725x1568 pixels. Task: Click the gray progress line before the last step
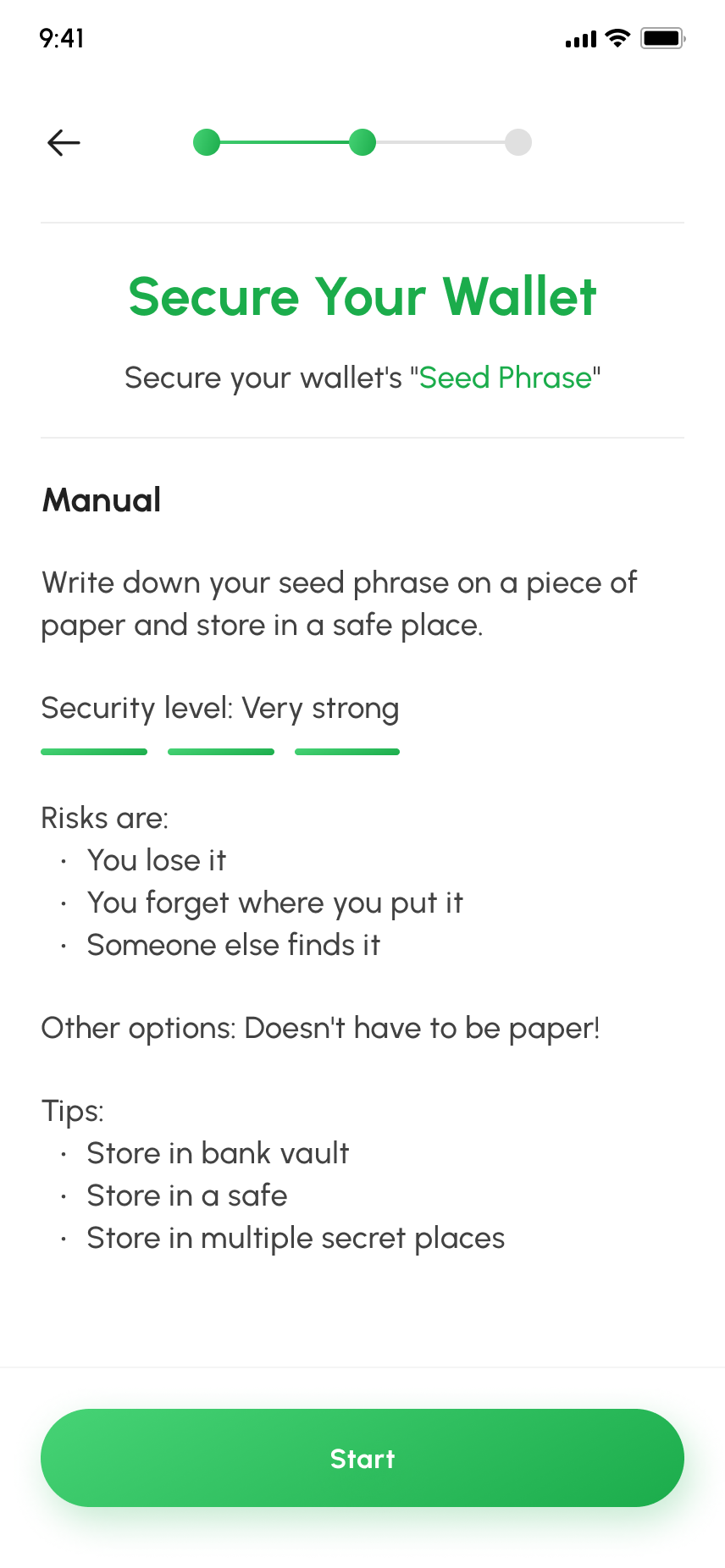pyautogui.click(x=440, y=142)
